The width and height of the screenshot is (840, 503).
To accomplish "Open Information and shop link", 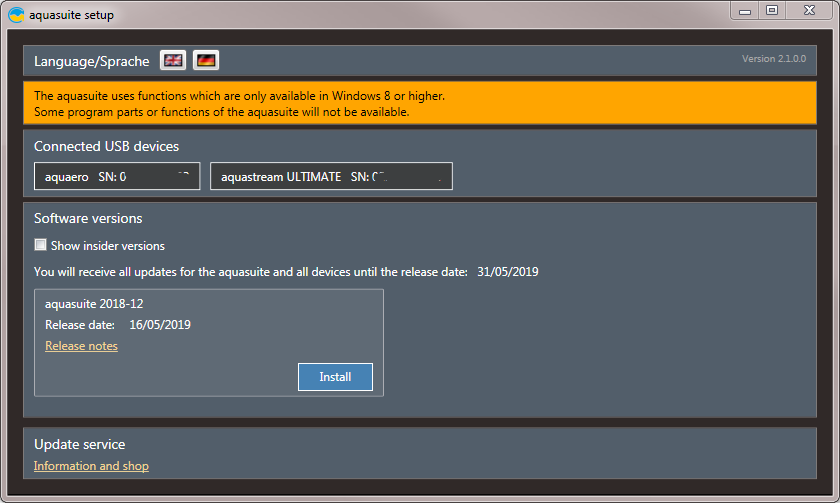I will tap(91, 466).
